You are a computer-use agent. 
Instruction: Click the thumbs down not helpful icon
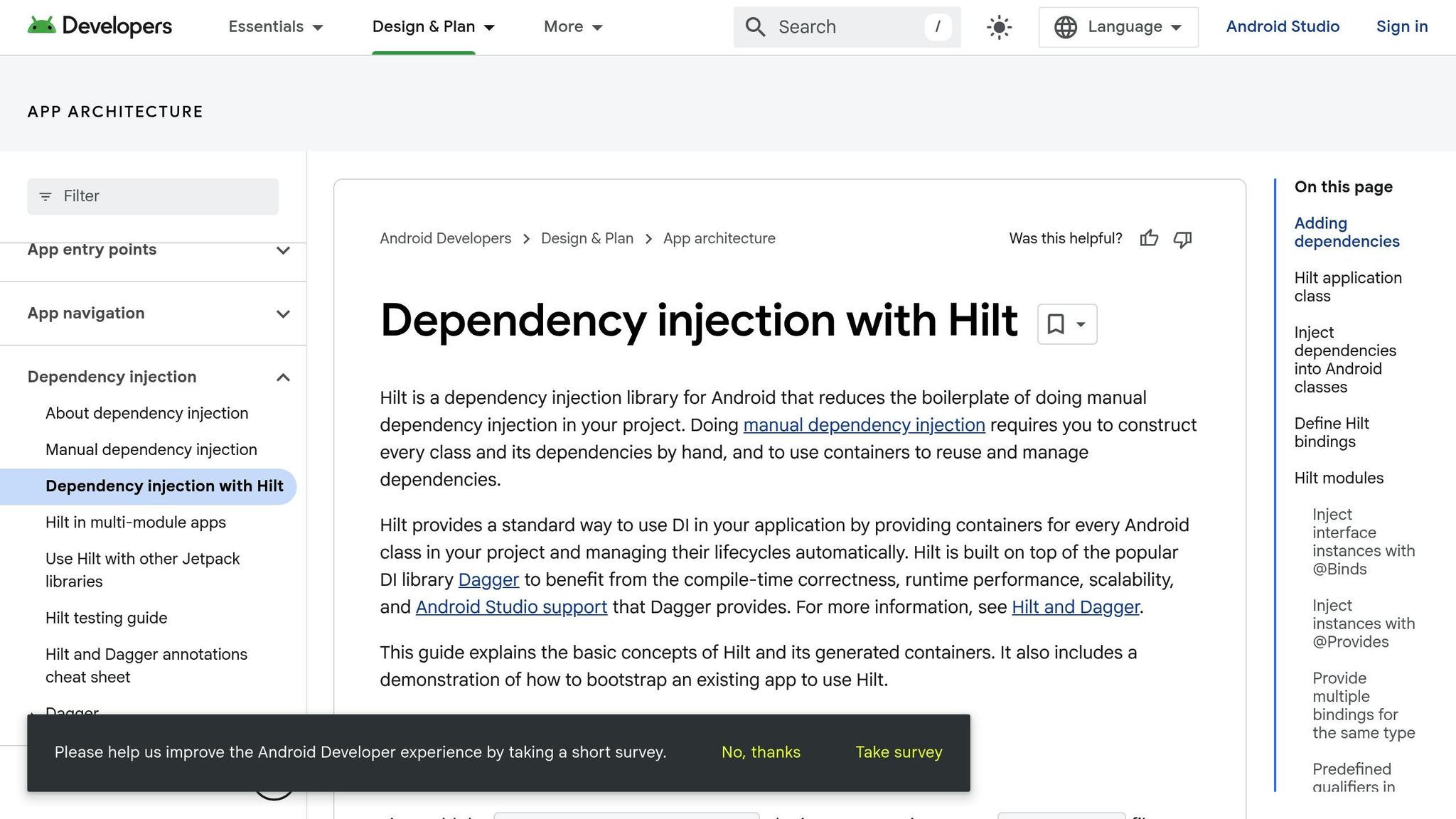1182,239
